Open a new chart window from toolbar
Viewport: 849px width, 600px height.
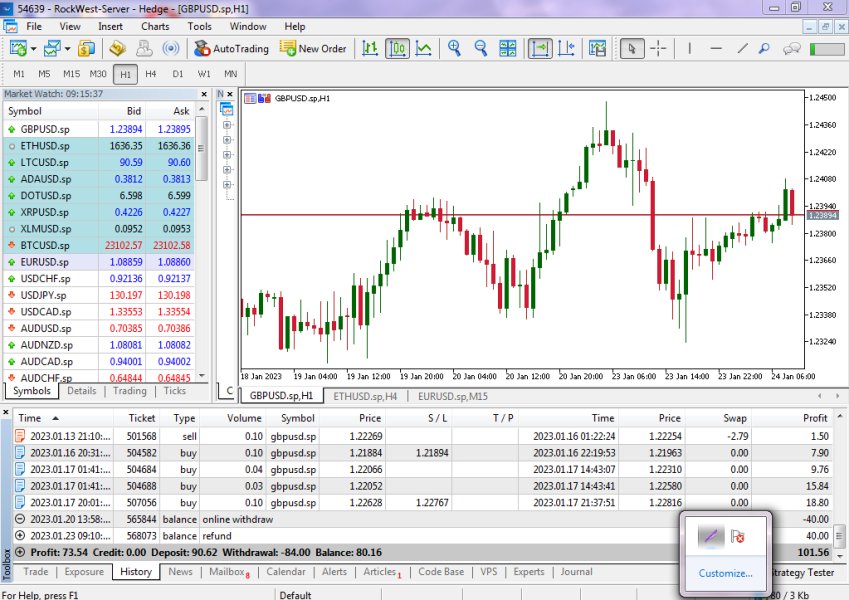[18, 49]
